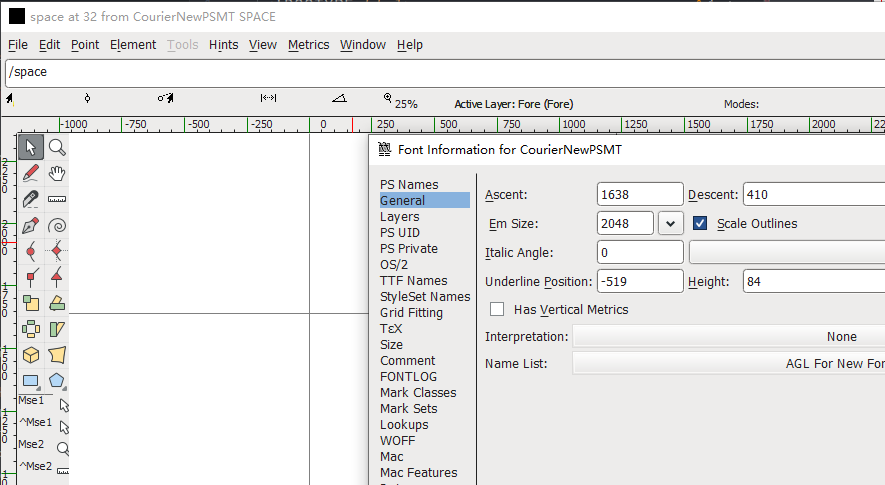Image resolution: width=885 pixels, height=485 pixels.
Task: Click the angle icon in the info bar
Action: (339, 99)
